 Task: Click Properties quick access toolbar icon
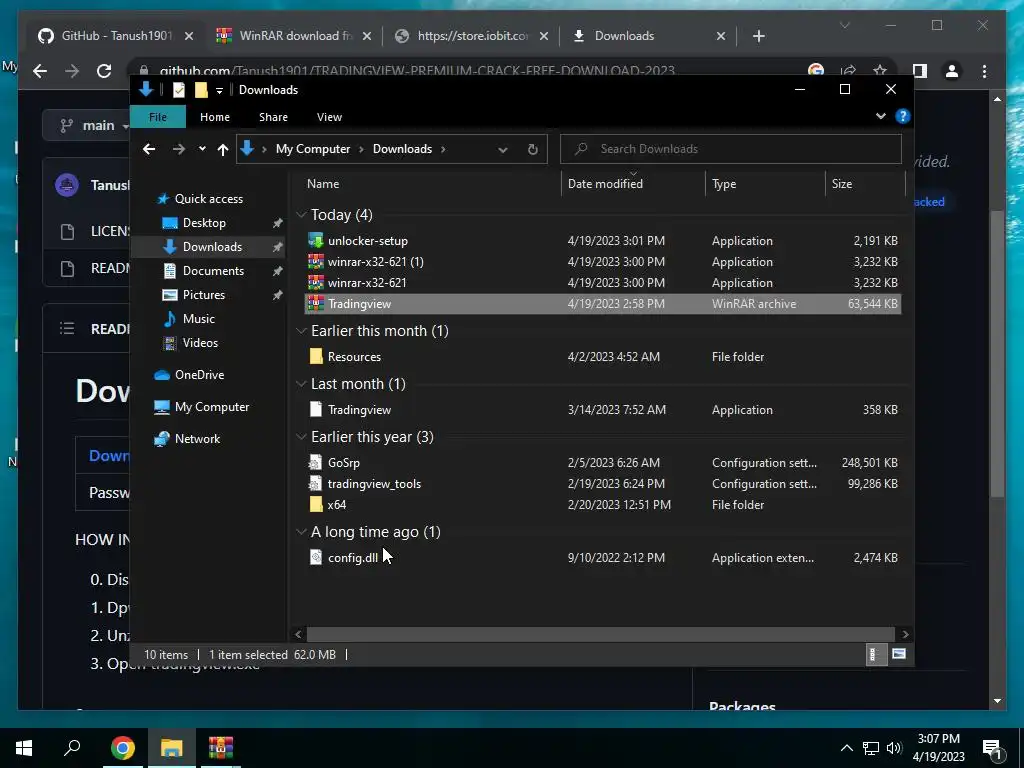(178, 90)
